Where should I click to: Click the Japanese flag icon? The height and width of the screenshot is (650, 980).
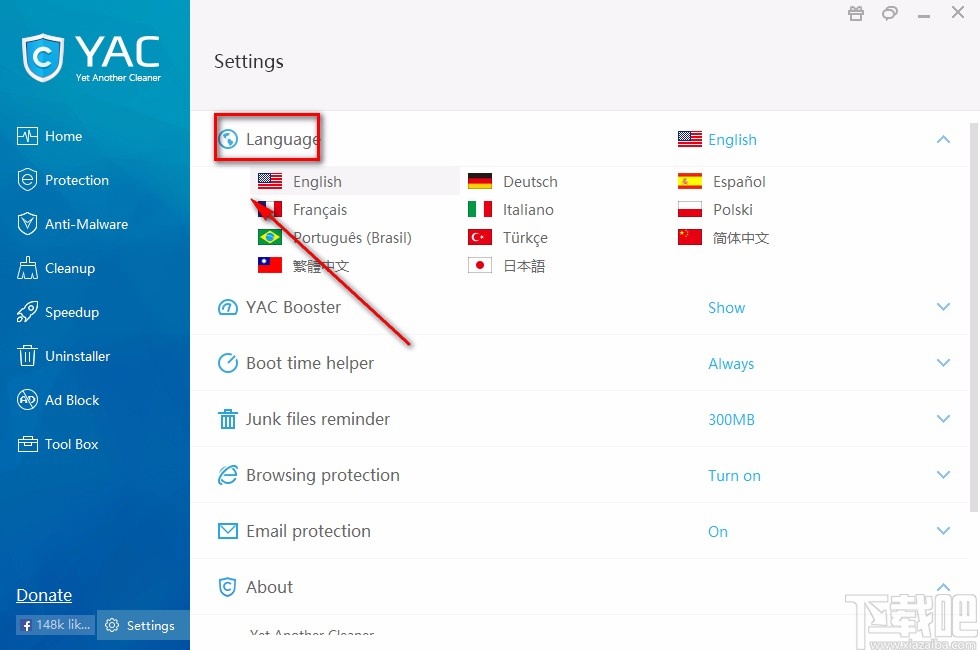coord(479,266)
